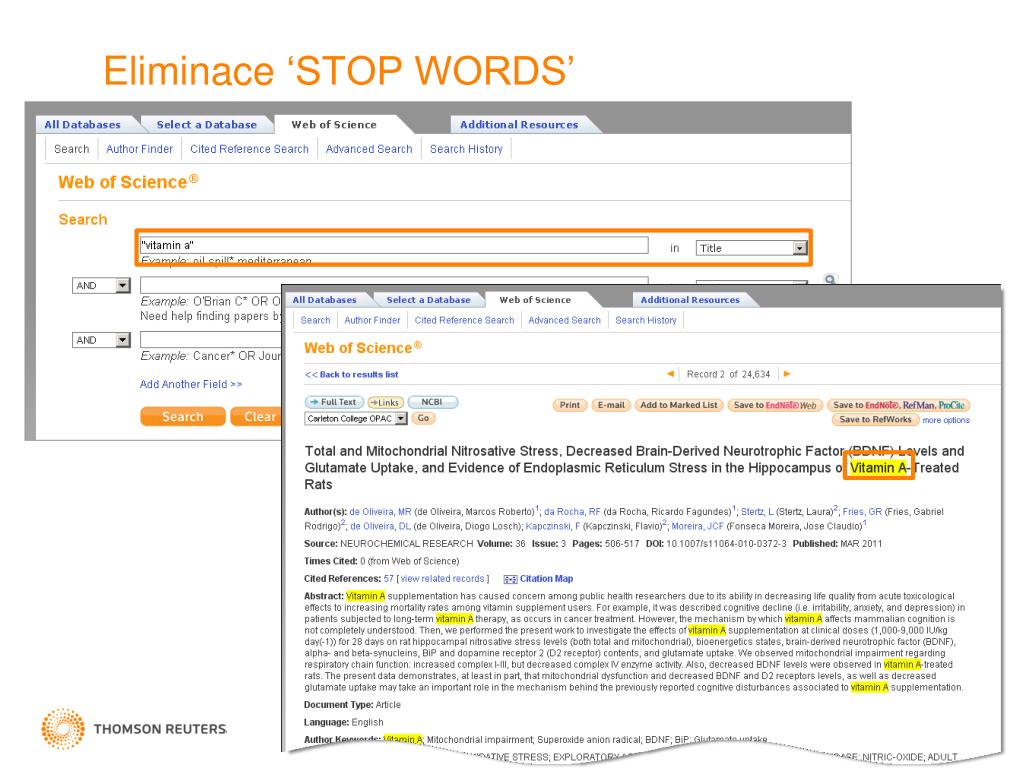Image resolution: width=1024 pixels, height=768 pixels.
Task: Switch to All Databases tab in back window
Action: click(x=82, y=124)
